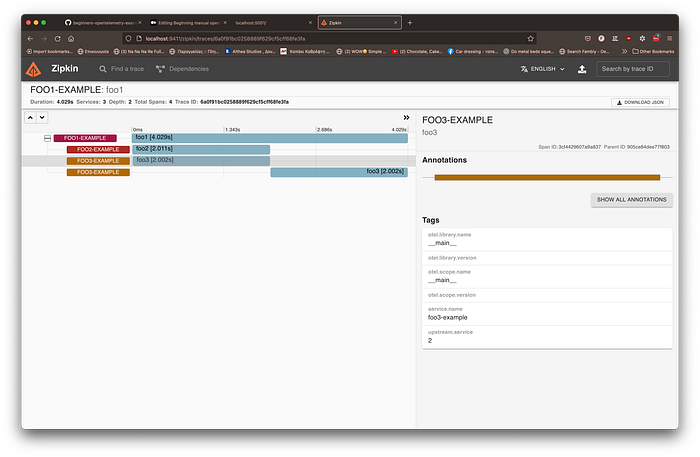
Task: Close the Zipkin browser tab
Action: [396, 23]
